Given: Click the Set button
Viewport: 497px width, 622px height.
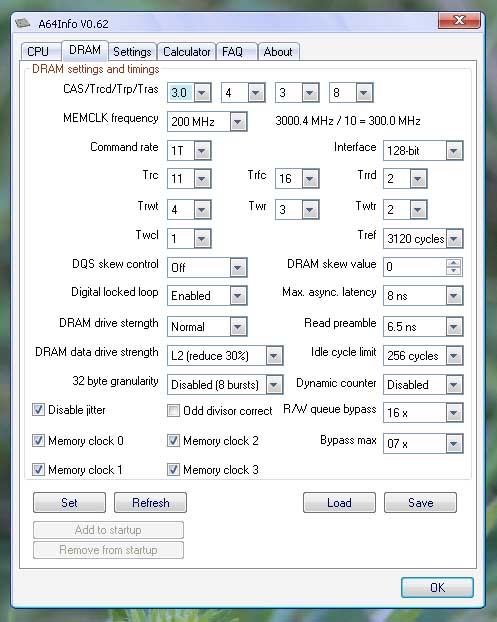Looking at the screenshot, I should [69, 503].
